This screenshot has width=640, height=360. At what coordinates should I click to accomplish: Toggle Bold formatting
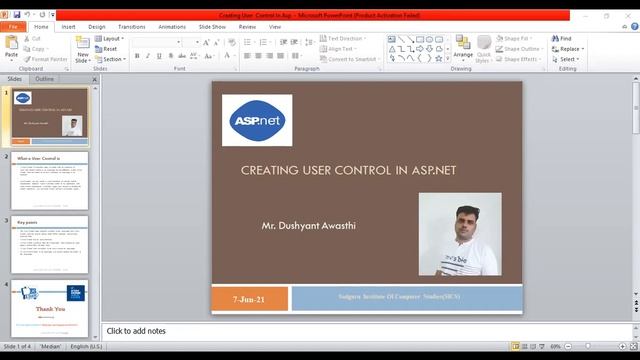point(137,56)
